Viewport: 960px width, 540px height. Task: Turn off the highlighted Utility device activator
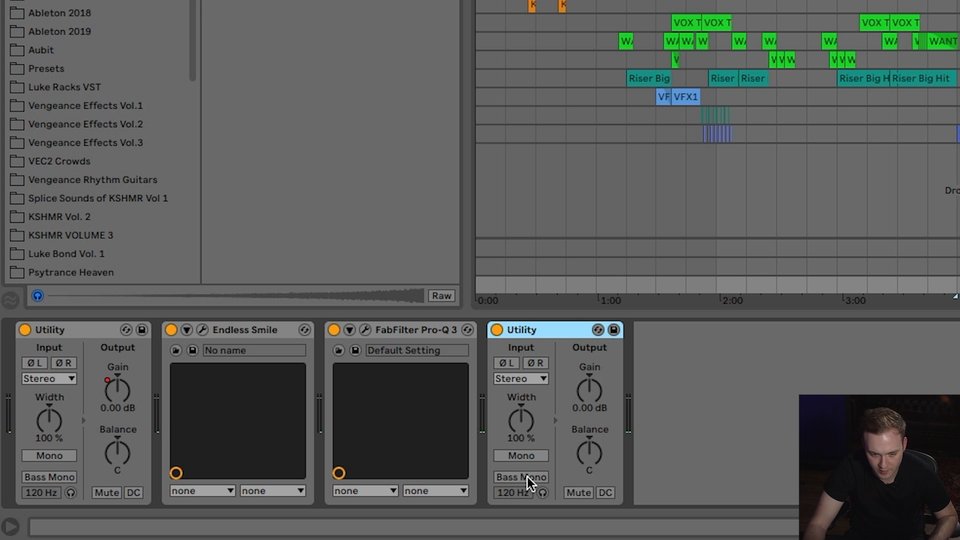[x=497, y=330]
